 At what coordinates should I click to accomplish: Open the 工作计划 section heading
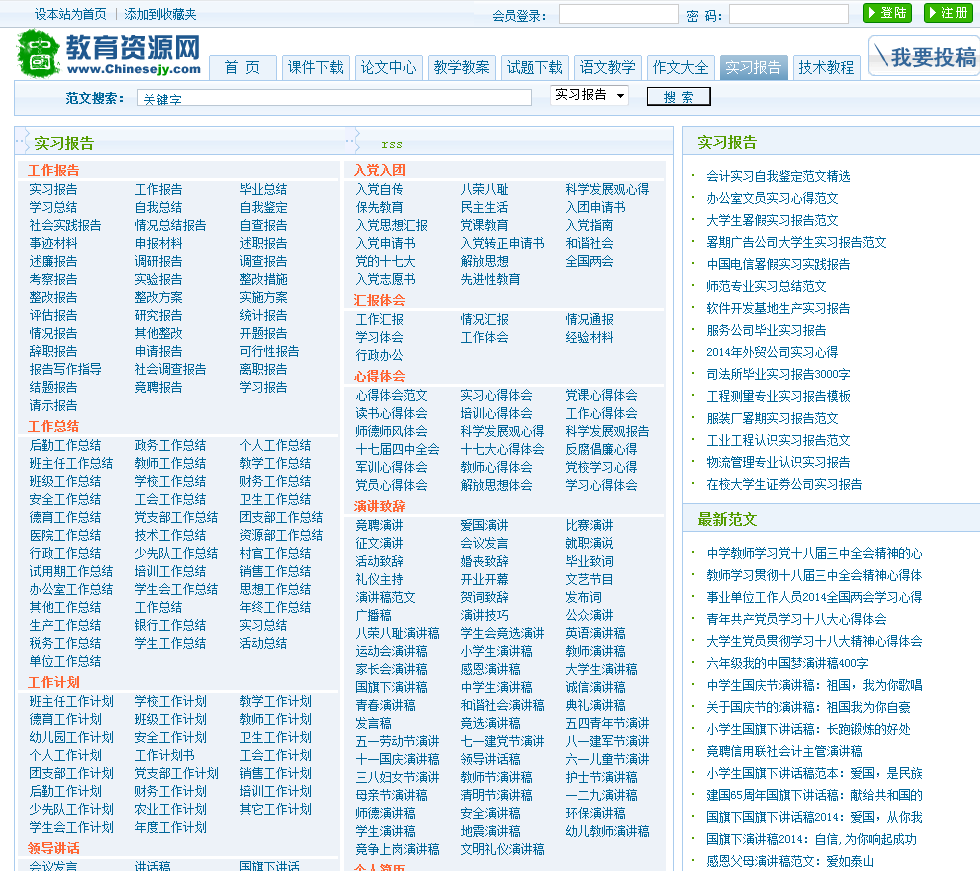coord(54,682)
